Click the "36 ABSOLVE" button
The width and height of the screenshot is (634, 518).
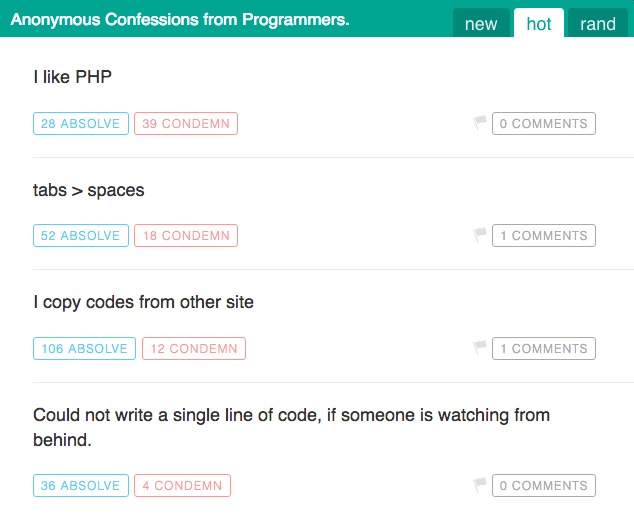[x=81, y=486]
